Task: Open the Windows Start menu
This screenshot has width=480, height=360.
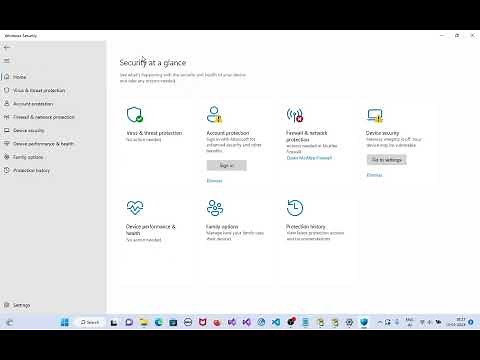Action: click(x=65, y=322)
